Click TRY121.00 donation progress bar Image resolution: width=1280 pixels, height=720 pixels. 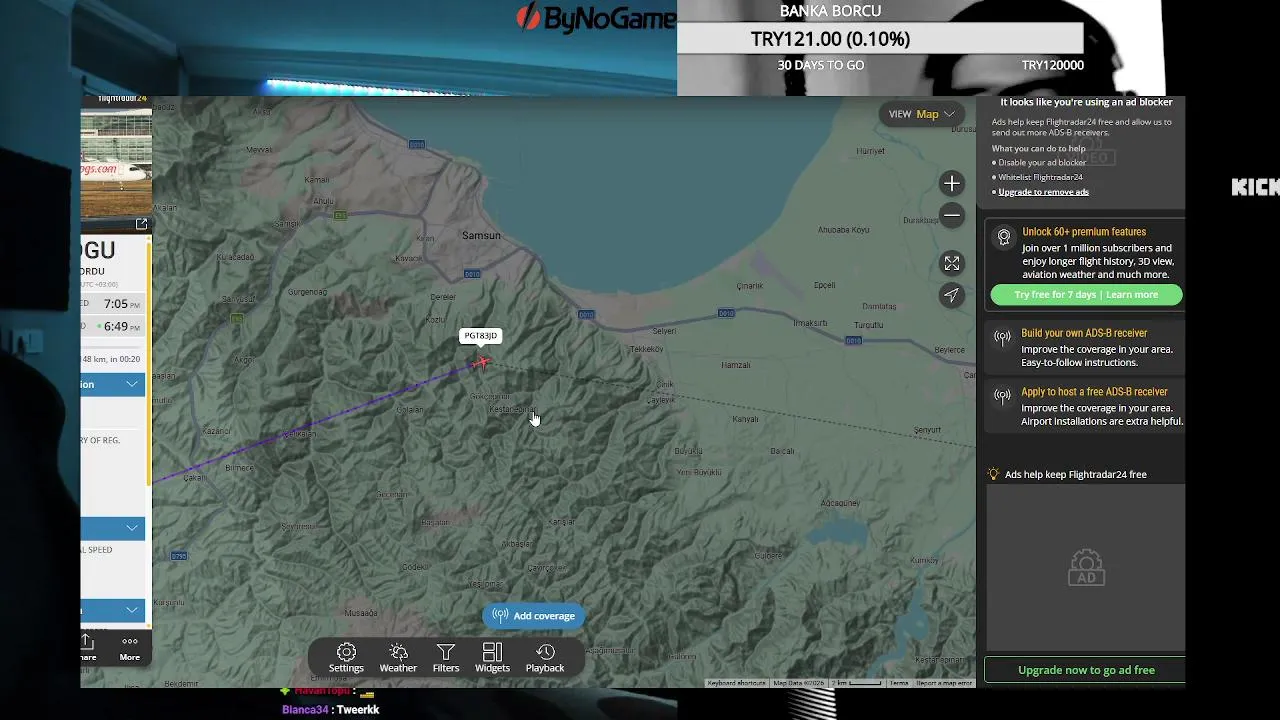[880, 39]
